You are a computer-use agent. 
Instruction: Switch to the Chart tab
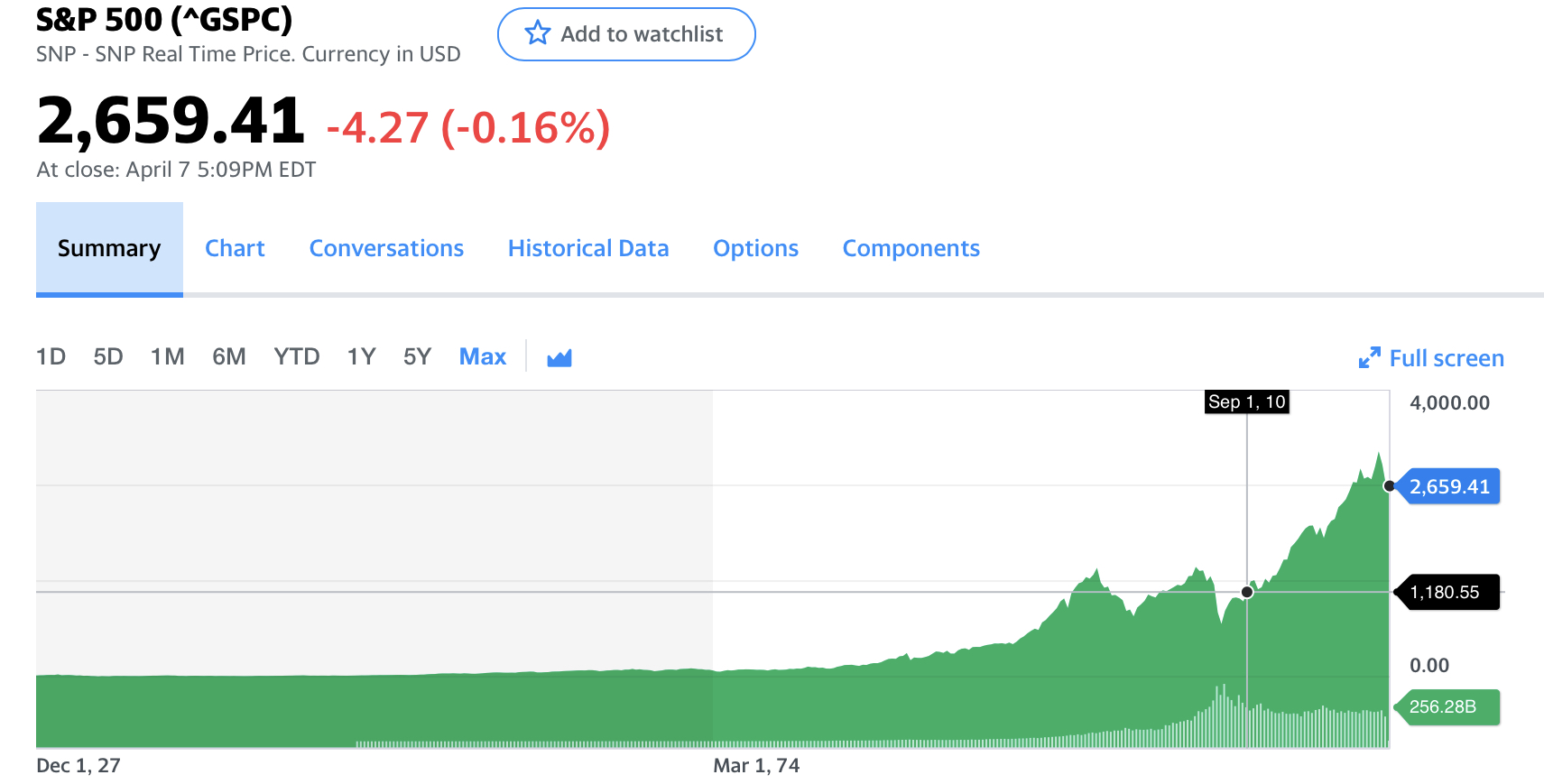click(x=235, y=248)
